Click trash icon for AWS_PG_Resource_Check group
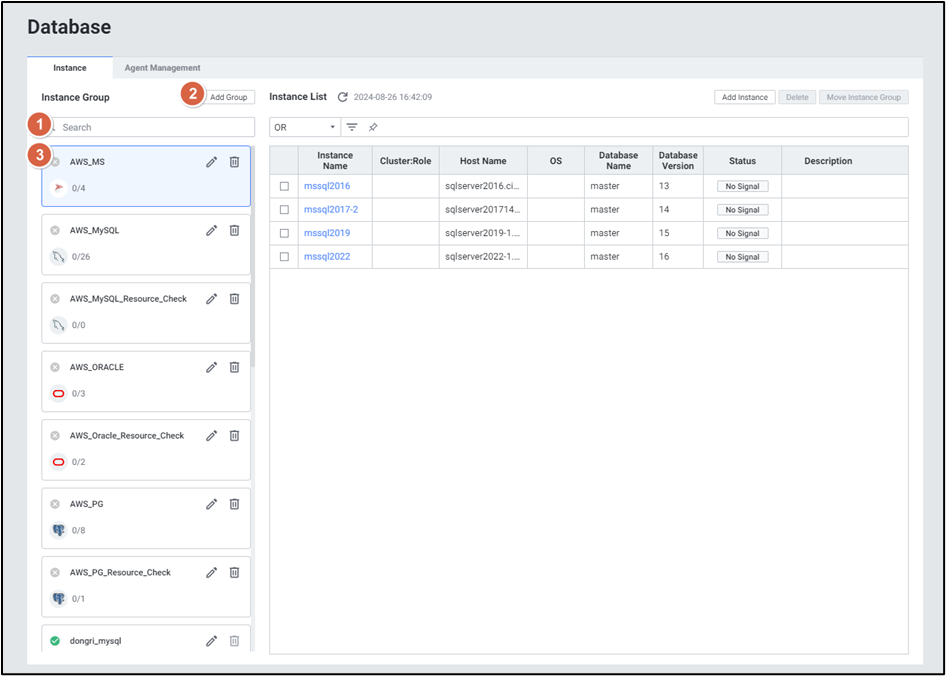This screenshot has width=946, height=676. tap(234, 573)
